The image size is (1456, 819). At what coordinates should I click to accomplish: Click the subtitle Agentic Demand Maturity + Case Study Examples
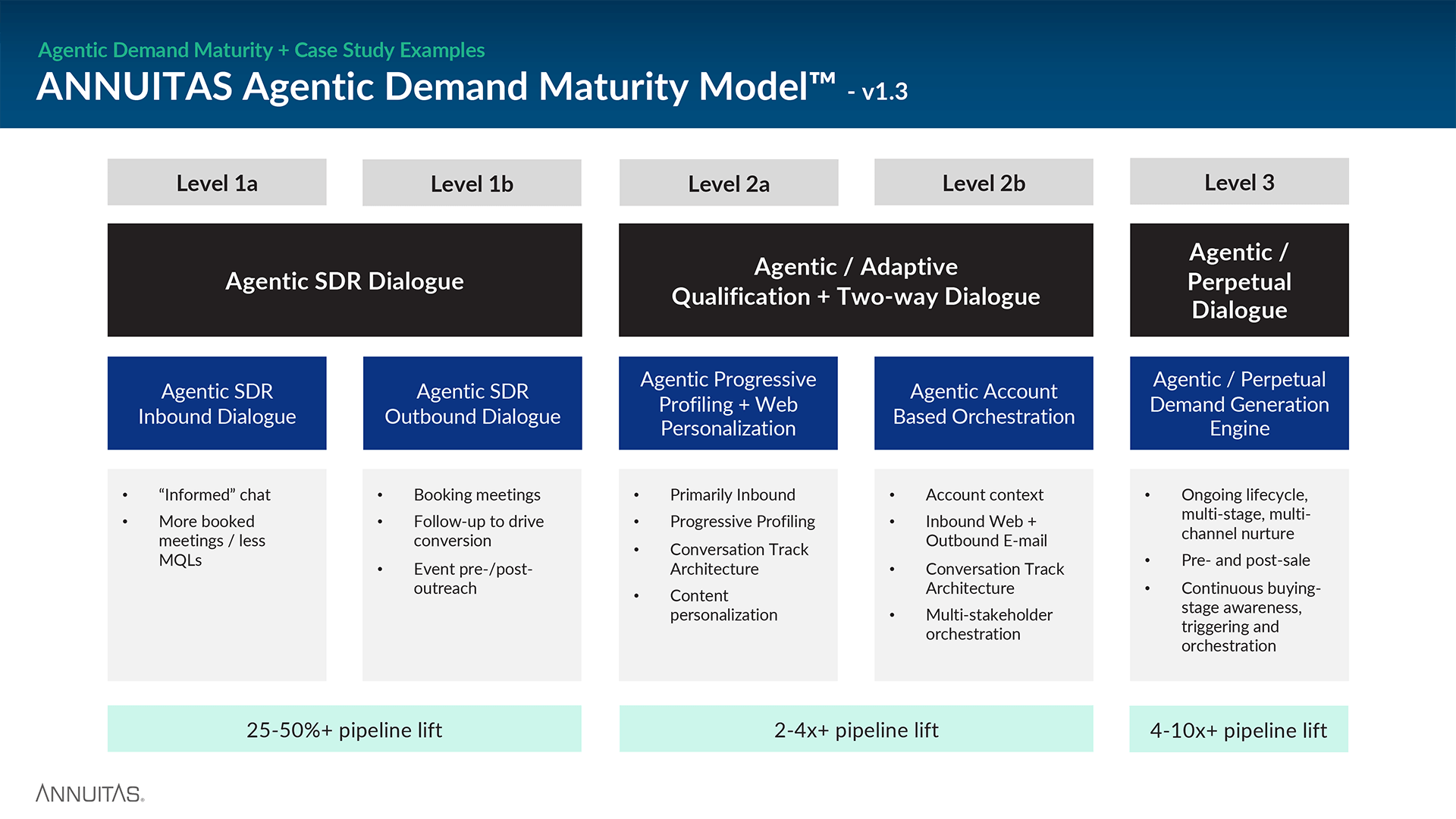point(262,50)
